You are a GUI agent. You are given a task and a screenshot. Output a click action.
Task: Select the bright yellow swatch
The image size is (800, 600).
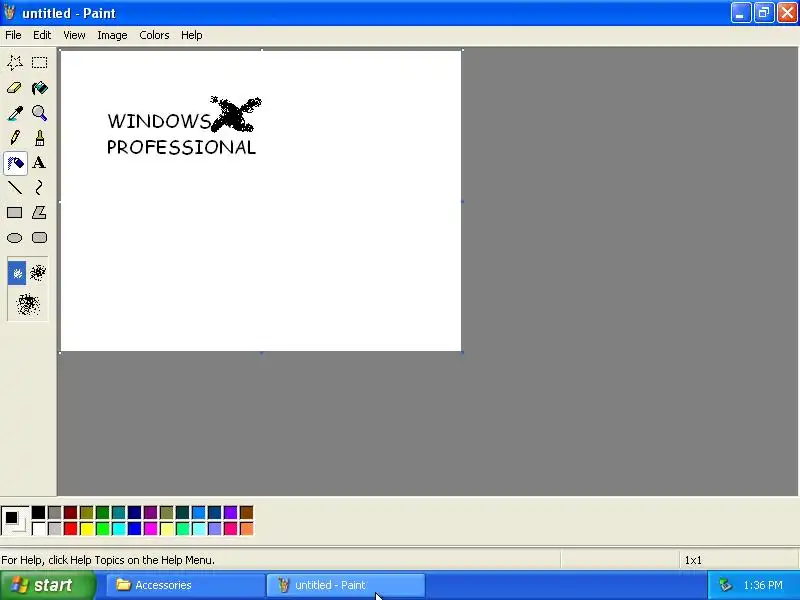87,528
